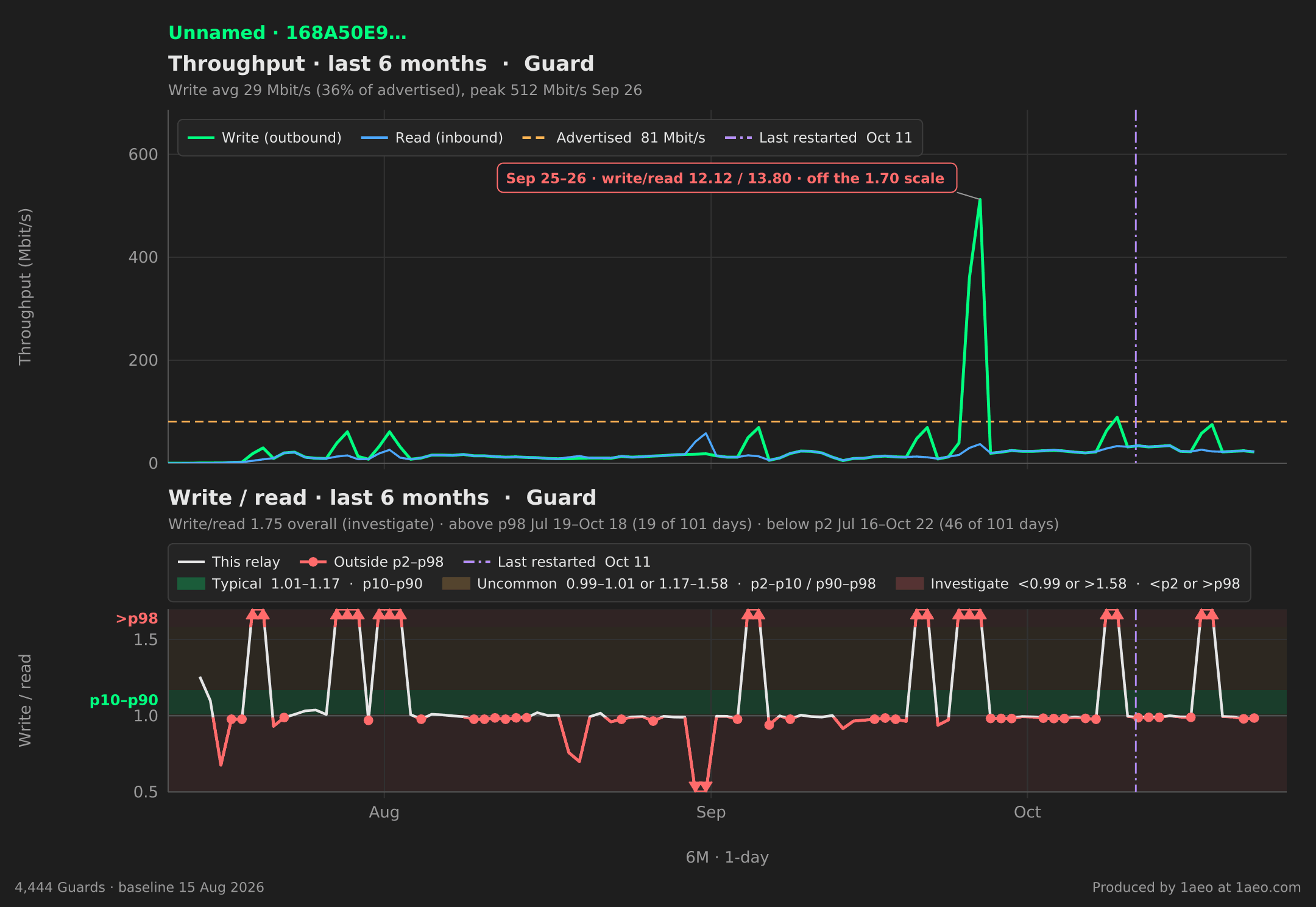Click the purple restart line in throughput chart
This screenshot has height=907, width=1316.
[1136, 286]
